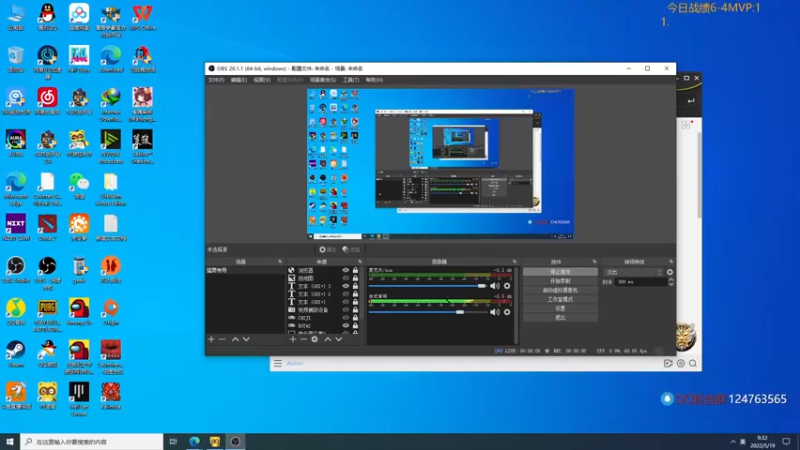Click the Mic/Aux volume slider
Viewport: 800px width, 450px height.
pos(428,286)
